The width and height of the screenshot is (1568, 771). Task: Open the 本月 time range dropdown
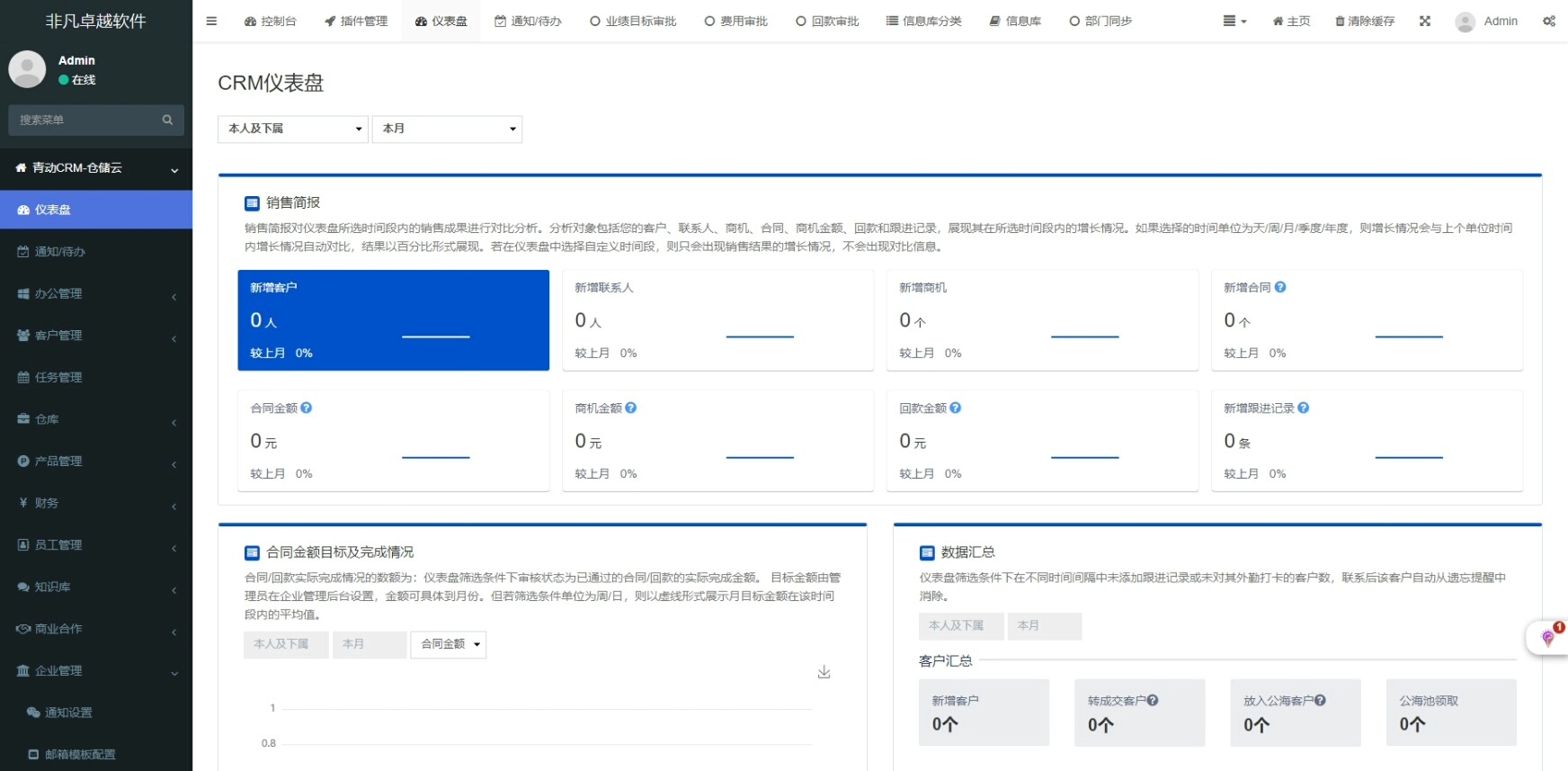pyautogui.click(x=447, y=129)
